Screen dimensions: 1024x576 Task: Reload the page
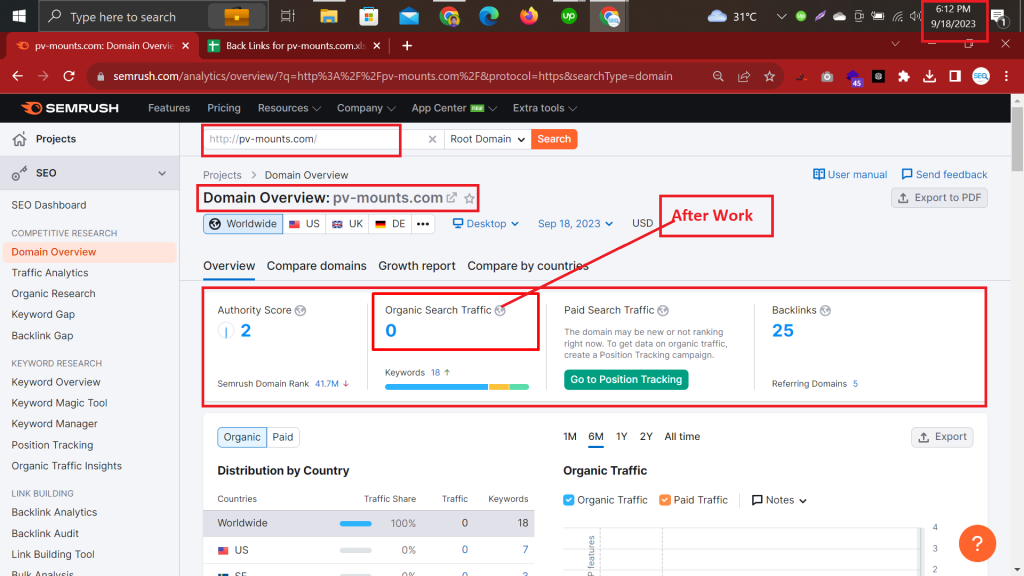point(69,76)
